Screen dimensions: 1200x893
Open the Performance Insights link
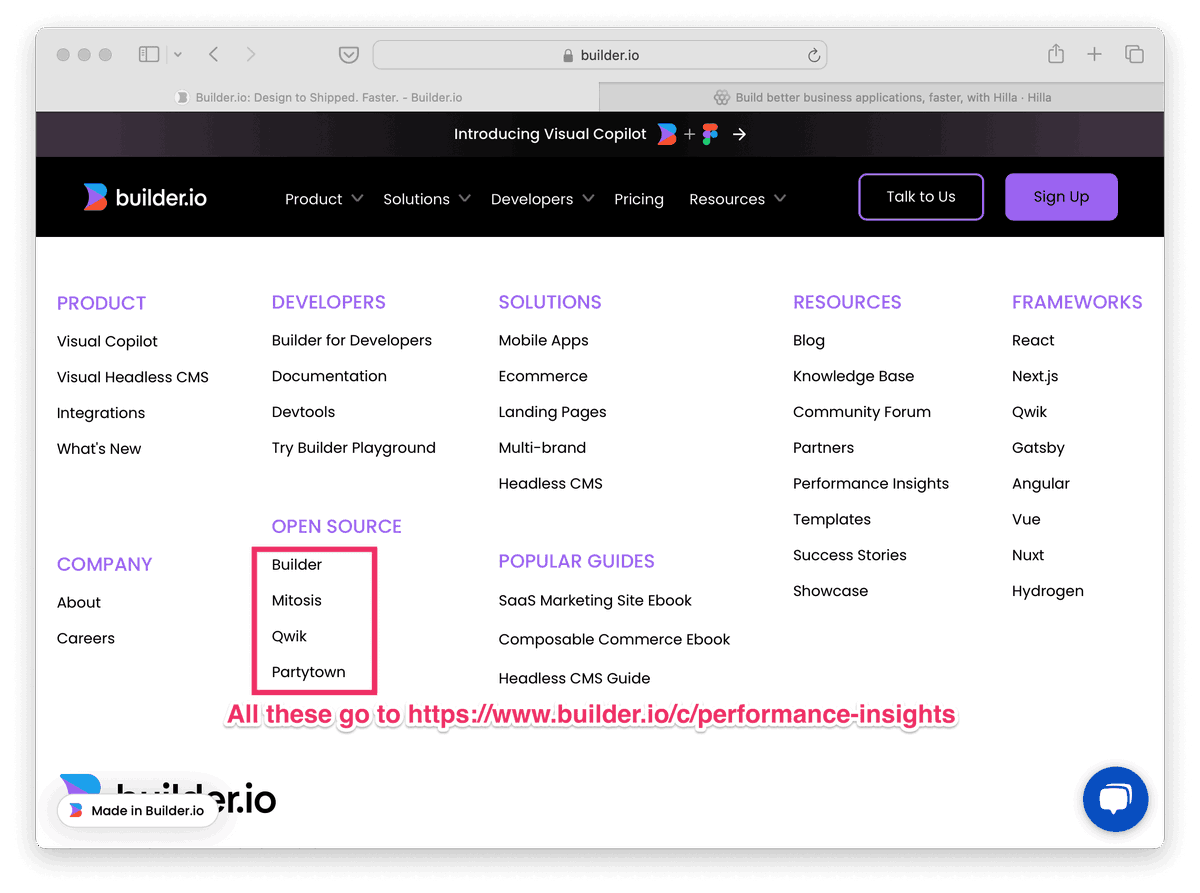click(x=871, y=484)
